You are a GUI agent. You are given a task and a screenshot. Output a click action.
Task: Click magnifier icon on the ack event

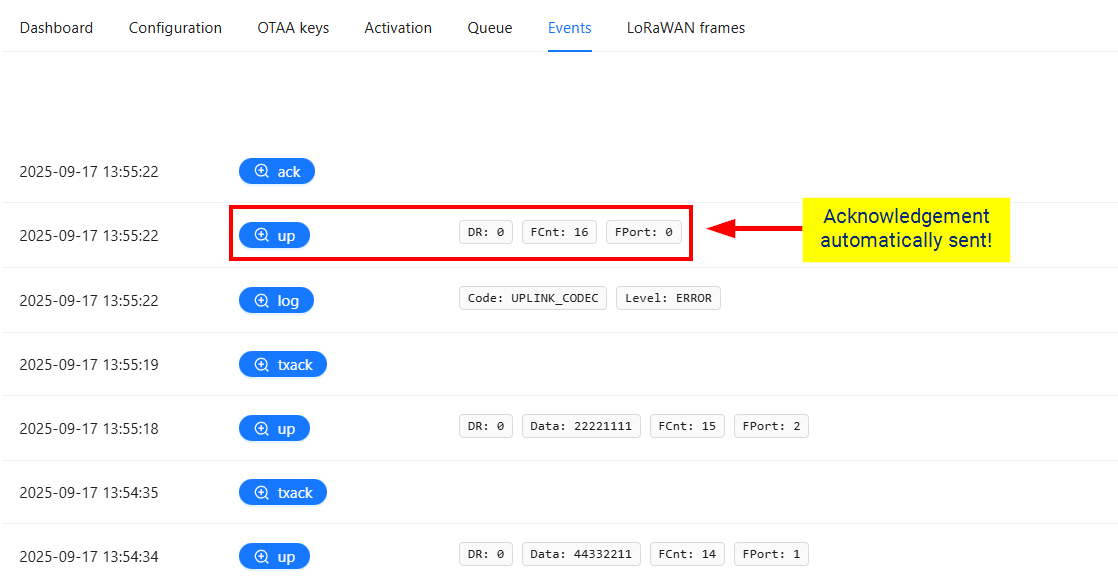(x=262, y=172)
